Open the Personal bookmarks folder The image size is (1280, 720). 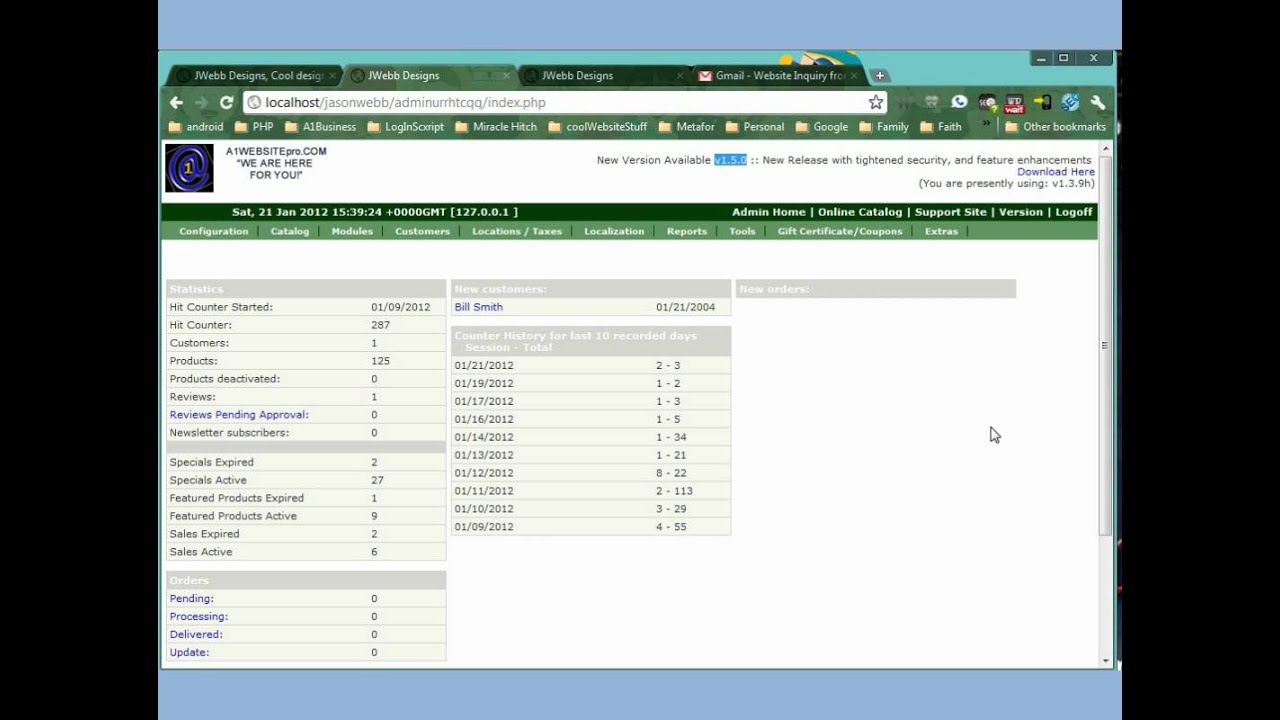[755, 127]
